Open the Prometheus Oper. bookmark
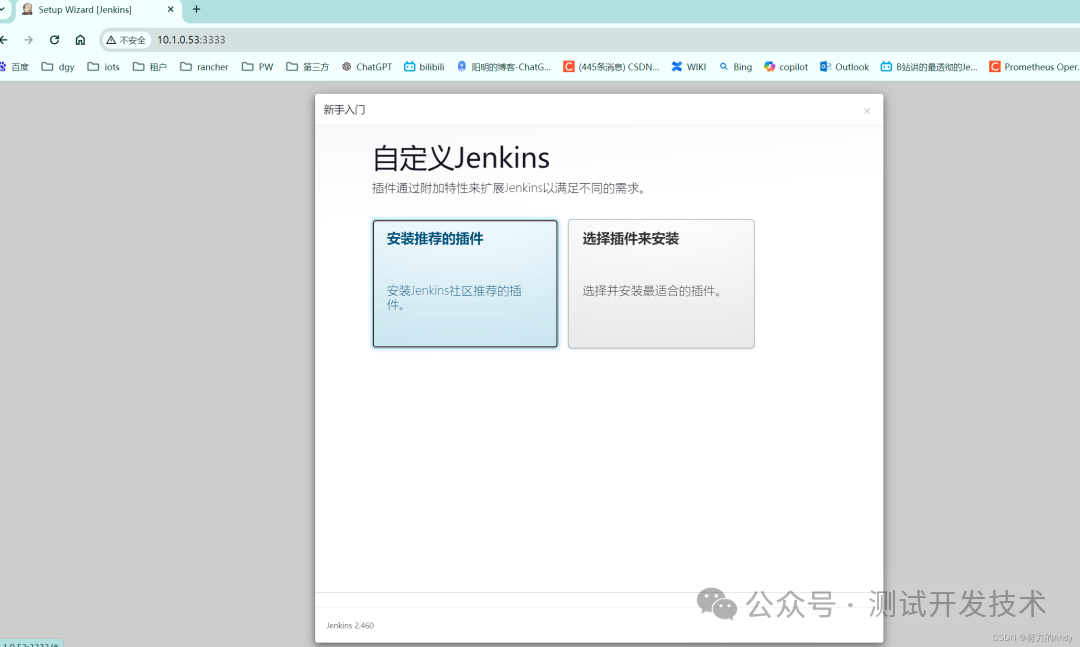This screenshot has width=1080, height=647. tap(1034, 67)
